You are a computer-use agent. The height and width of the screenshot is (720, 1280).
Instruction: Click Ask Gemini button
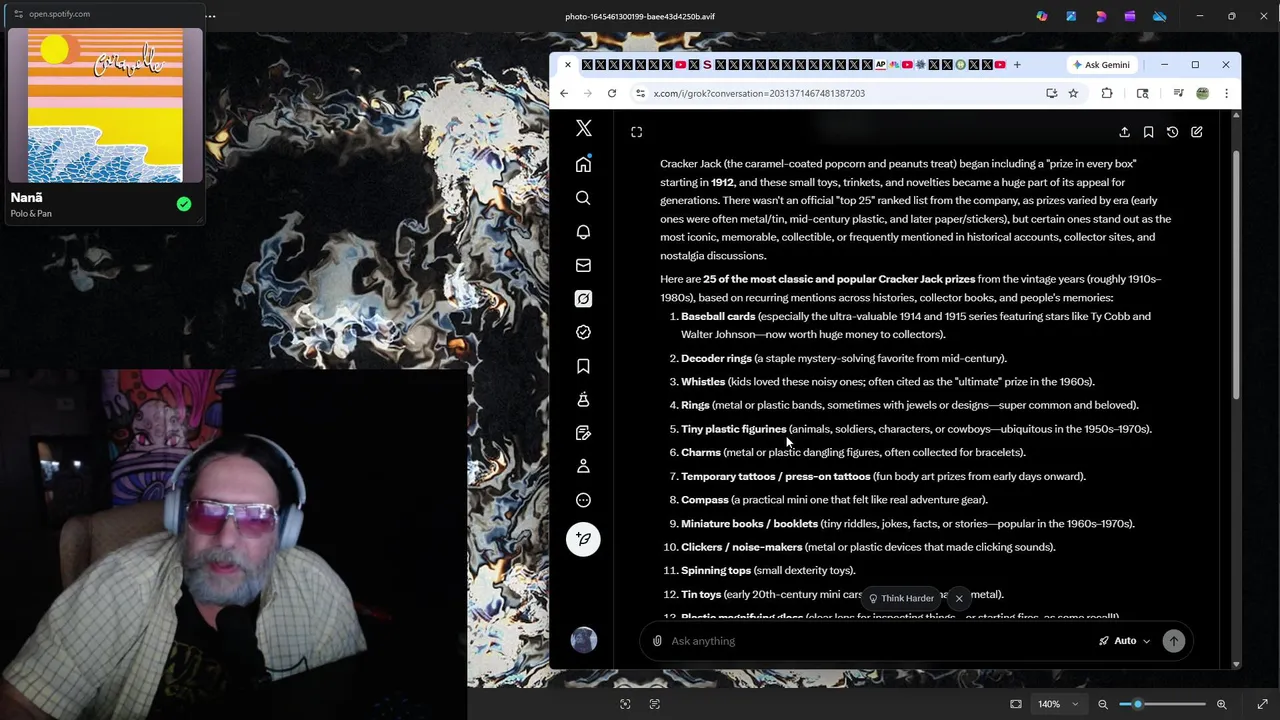click(x=1101, y=65)
